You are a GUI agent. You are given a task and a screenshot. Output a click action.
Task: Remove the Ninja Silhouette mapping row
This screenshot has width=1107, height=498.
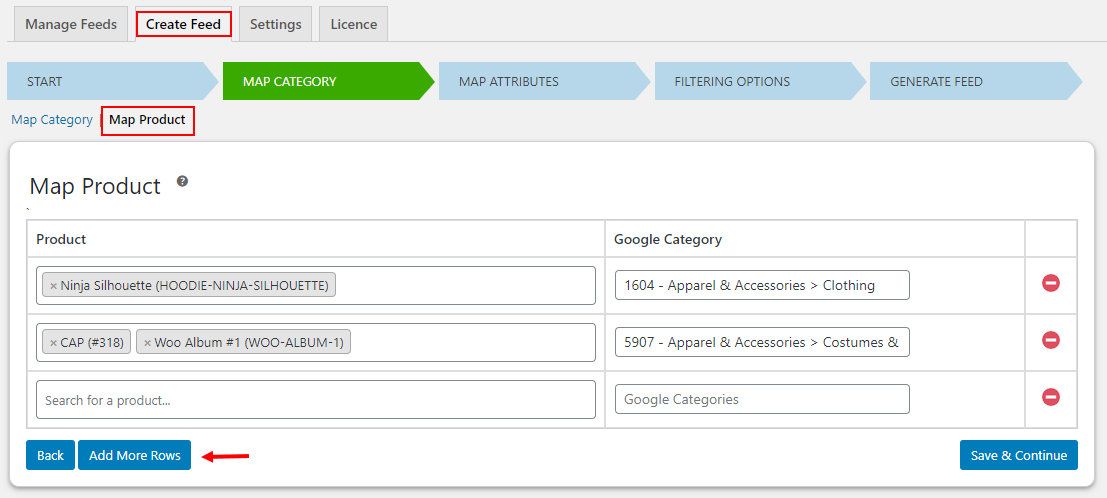pyautogui.click(x=1051, y=284)
